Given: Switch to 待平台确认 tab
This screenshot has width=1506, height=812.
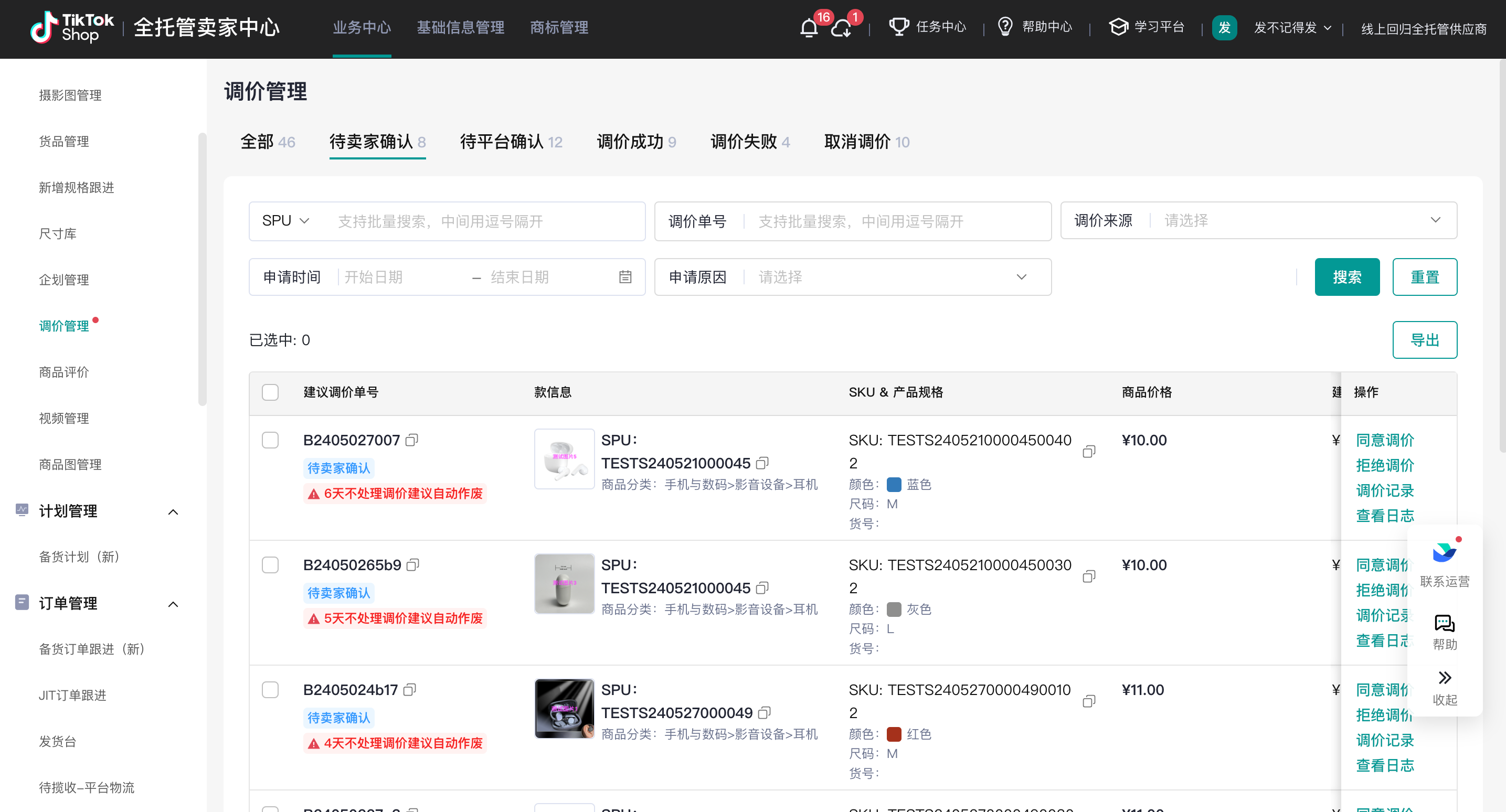Looking at the screenshot, I should click(x=511, y=142).
